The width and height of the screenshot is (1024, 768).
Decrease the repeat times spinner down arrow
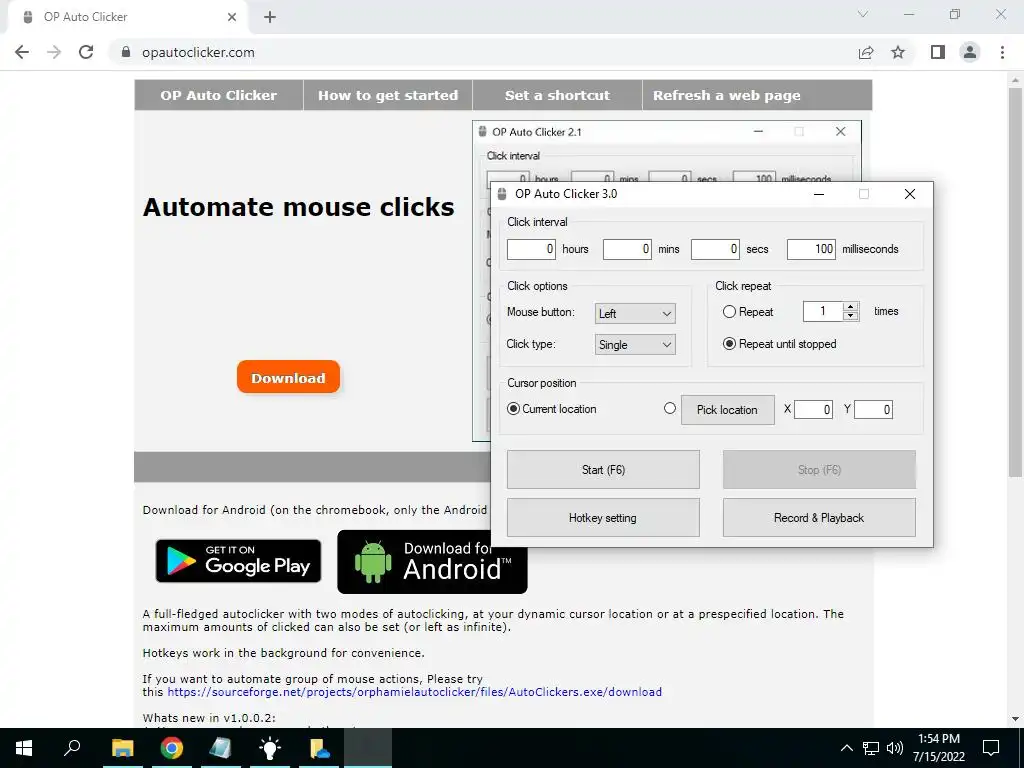[x=850, y=317]
